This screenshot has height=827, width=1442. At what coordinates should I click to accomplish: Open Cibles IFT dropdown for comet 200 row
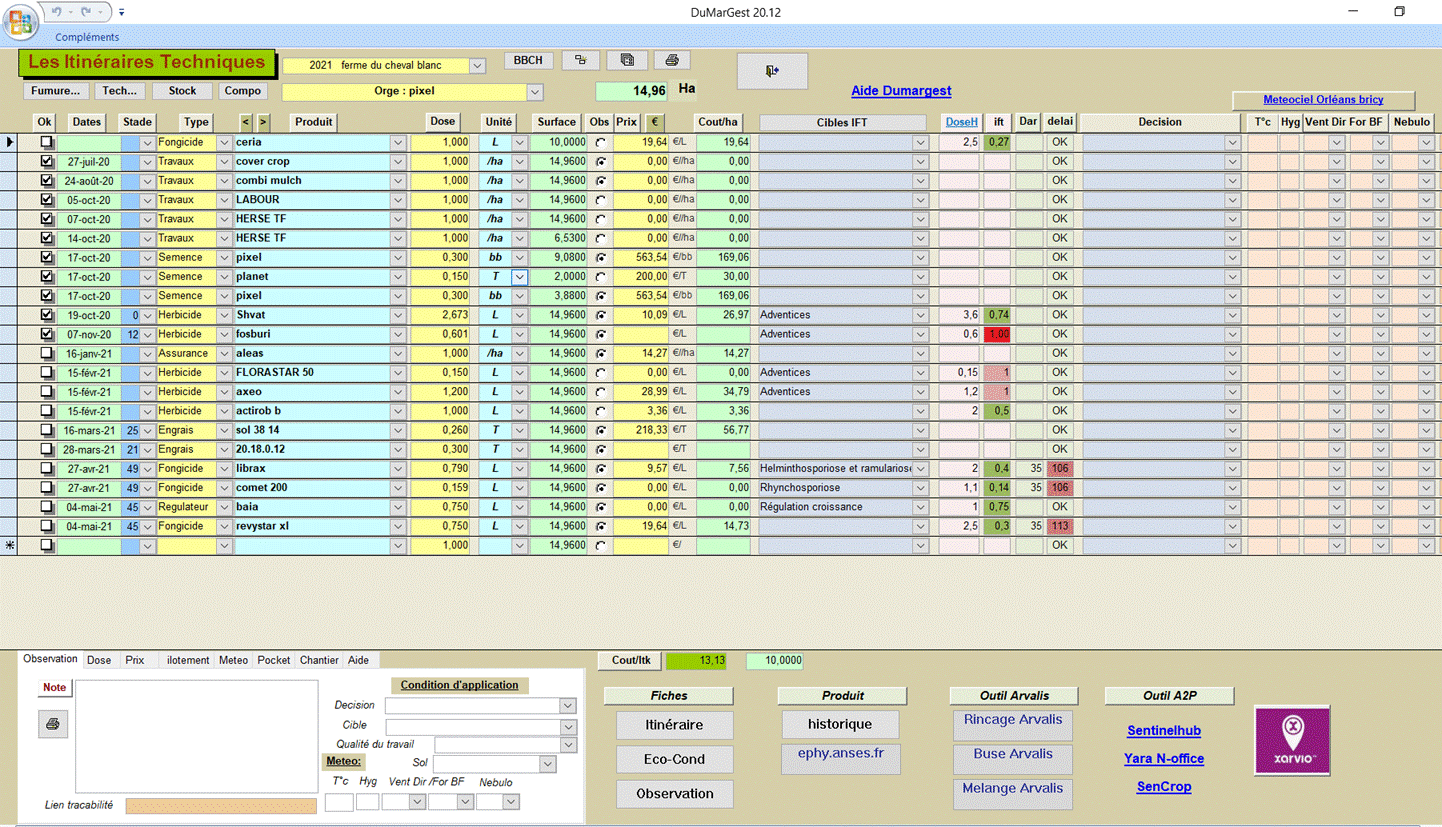(x=920, y=488)
